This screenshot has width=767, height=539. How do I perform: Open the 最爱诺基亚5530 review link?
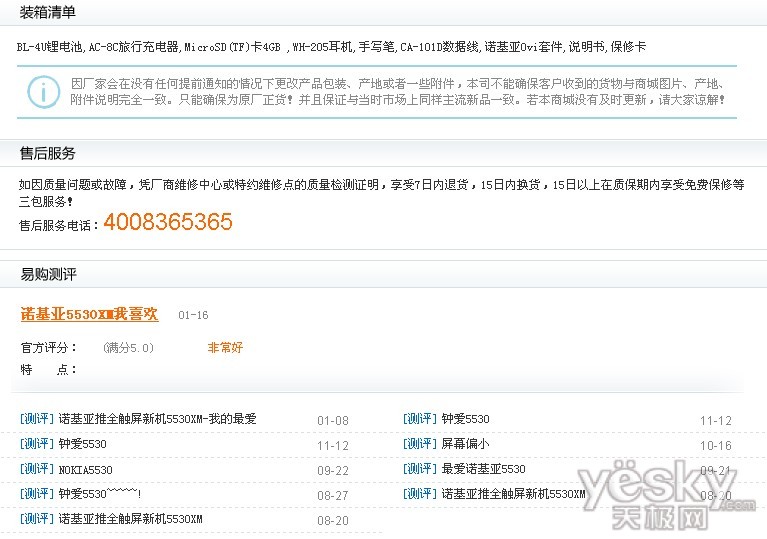click(x=483, y=469)
